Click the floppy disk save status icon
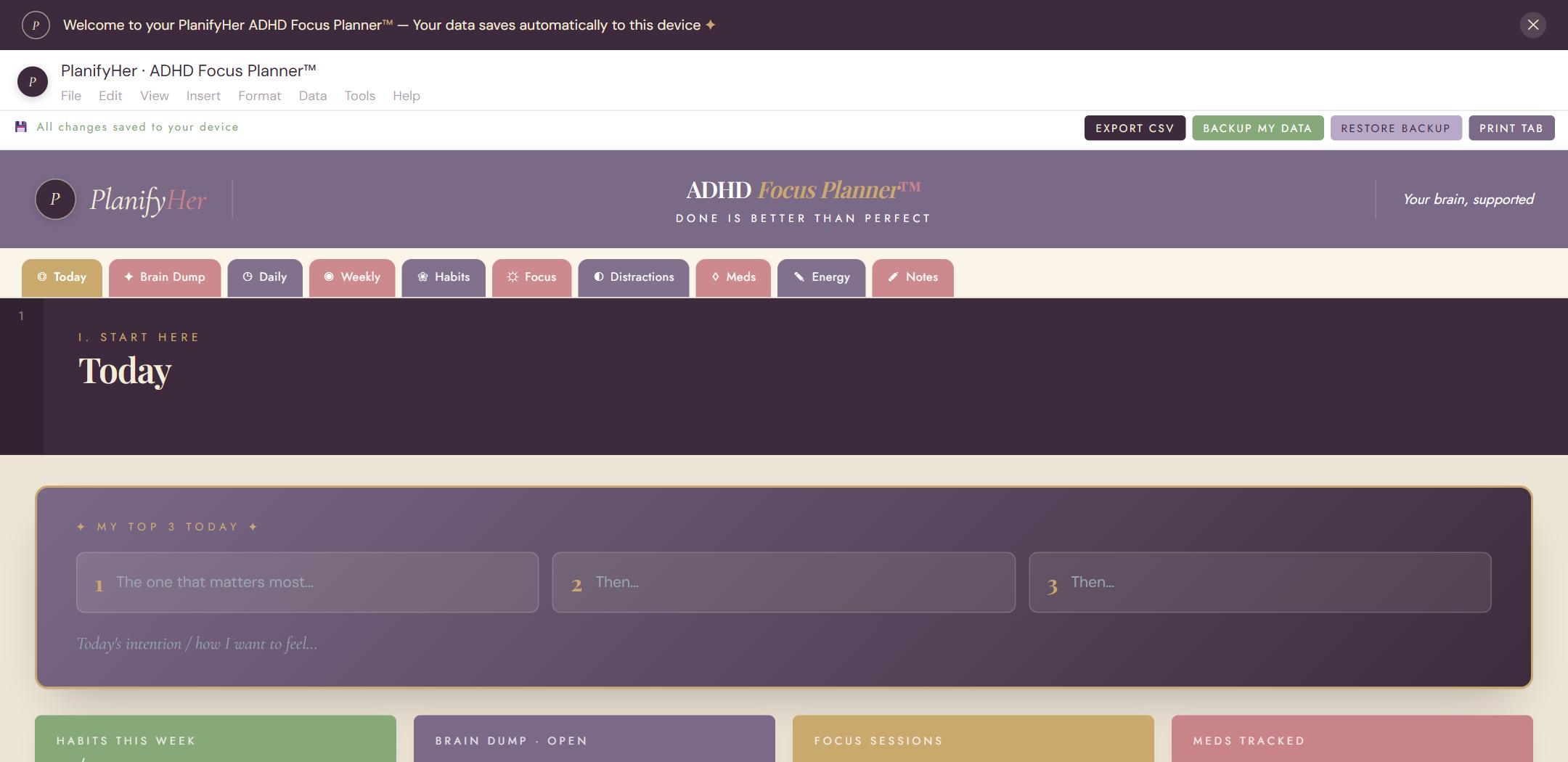The height and width of the screenshot is (762, 1568). click(21, 127)
